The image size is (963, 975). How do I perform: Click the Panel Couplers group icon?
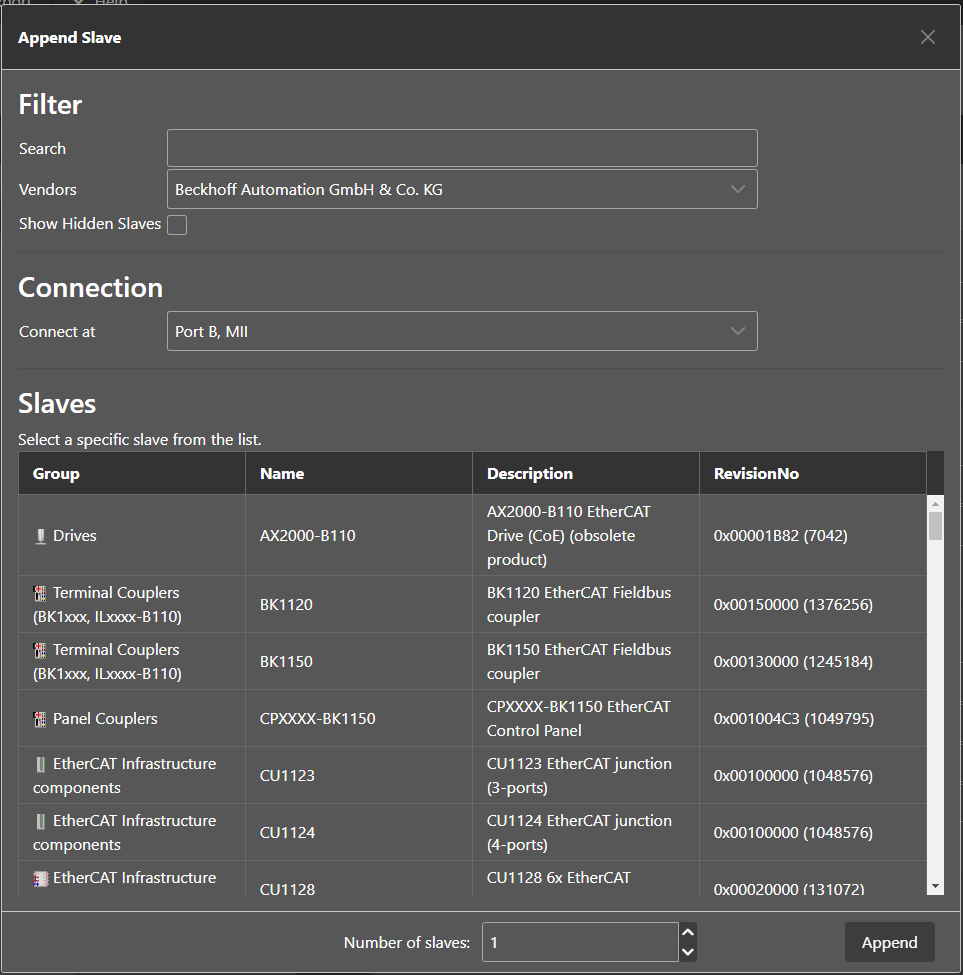[41, 719]
